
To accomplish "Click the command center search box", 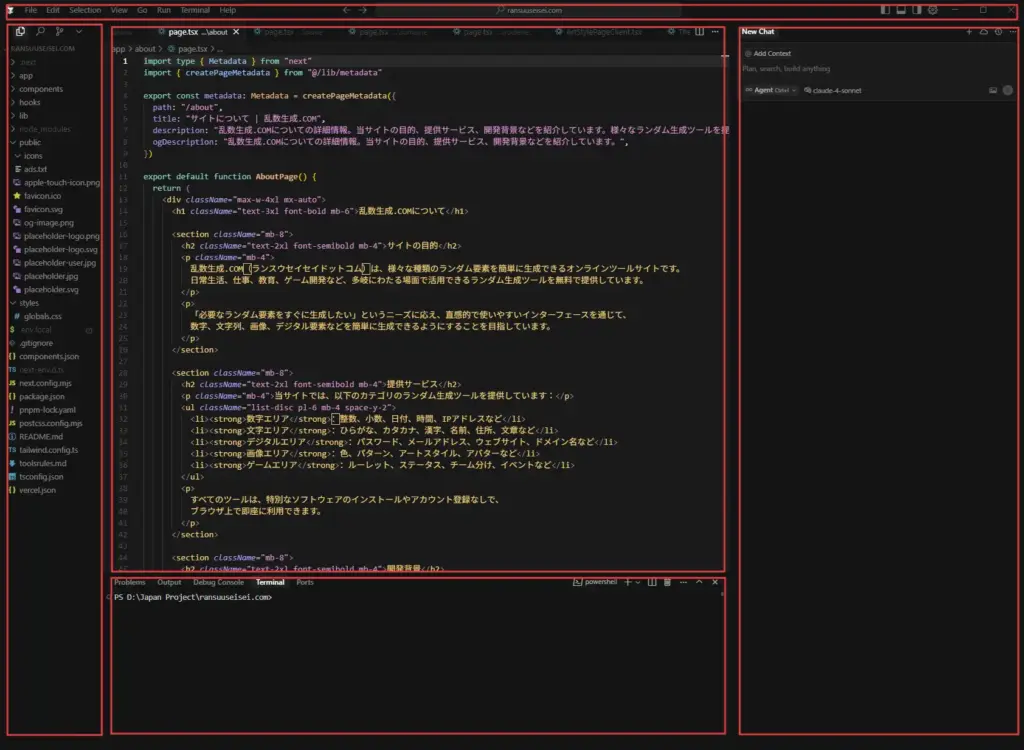I will pos(529,10).
